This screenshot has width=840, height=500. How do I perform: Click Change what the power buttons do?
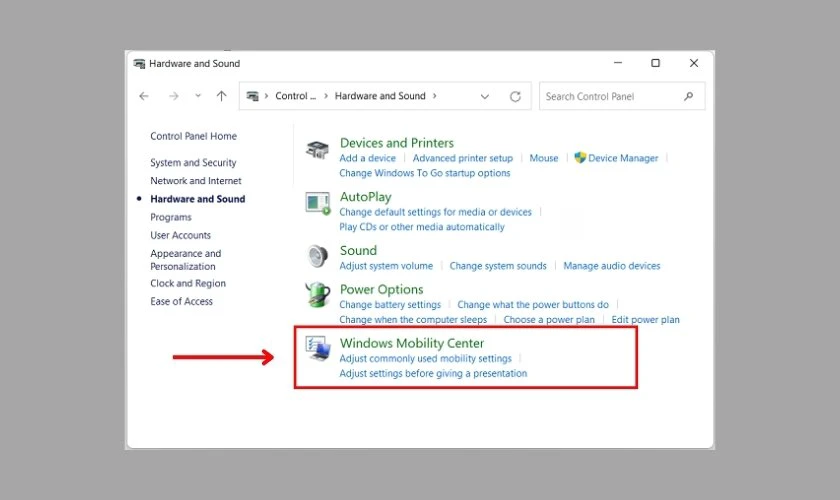533,304
